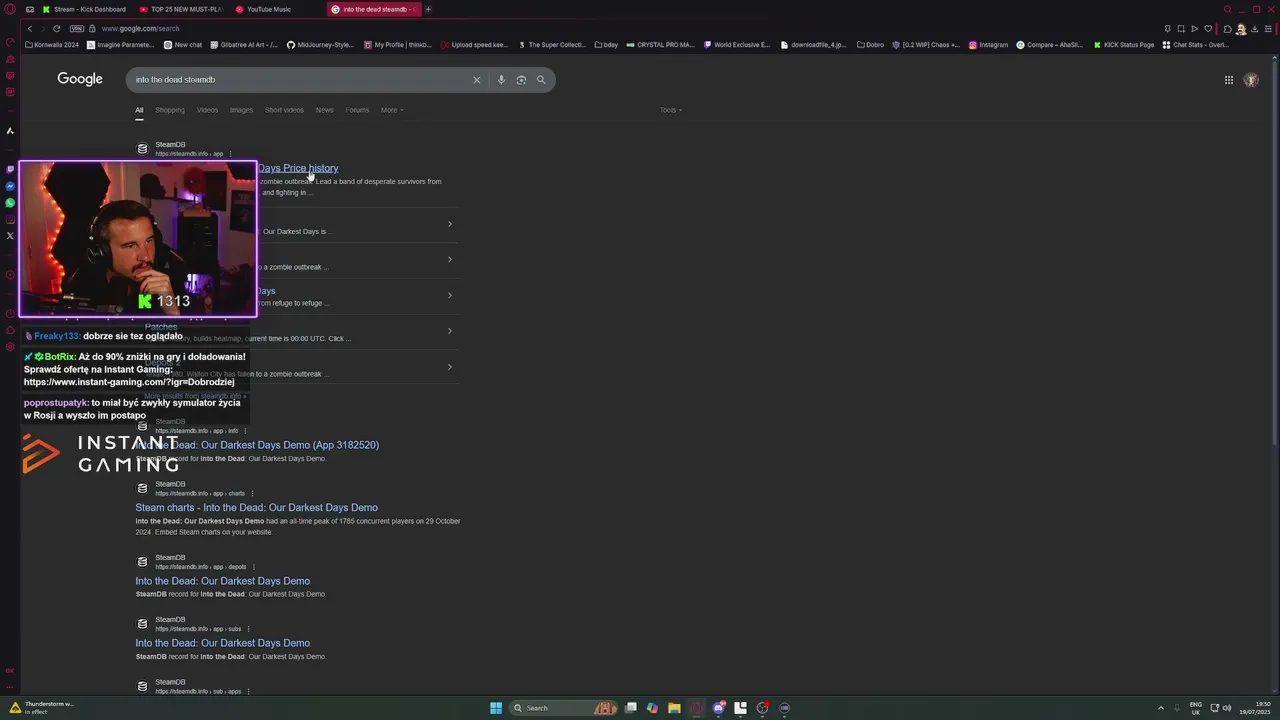Image resolution: width=1280 pixels, height=720 pixels.
Task: Open the Google account avatar
Action: click(x=1251, y=80)
